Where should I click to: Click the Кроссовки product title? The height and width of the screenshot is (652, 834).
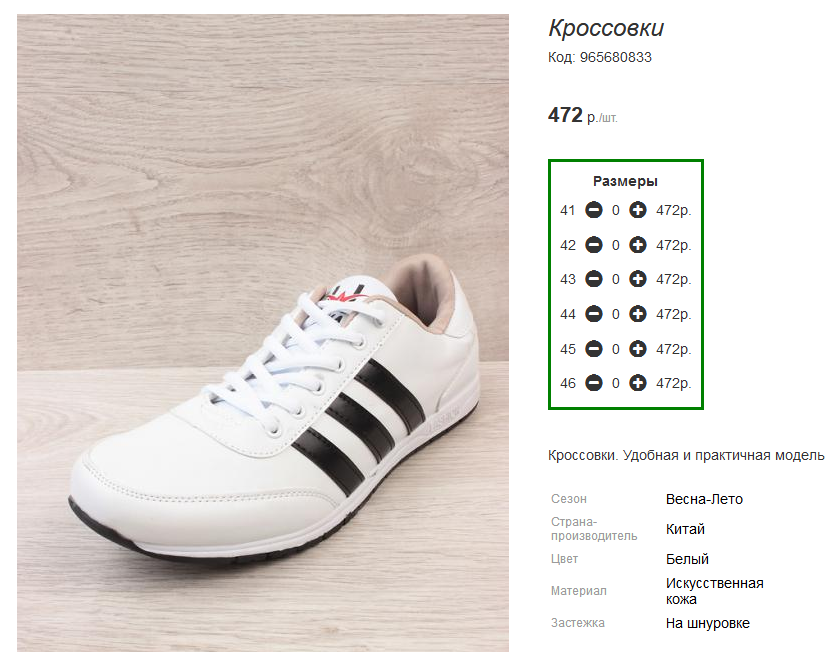[606, 28]
